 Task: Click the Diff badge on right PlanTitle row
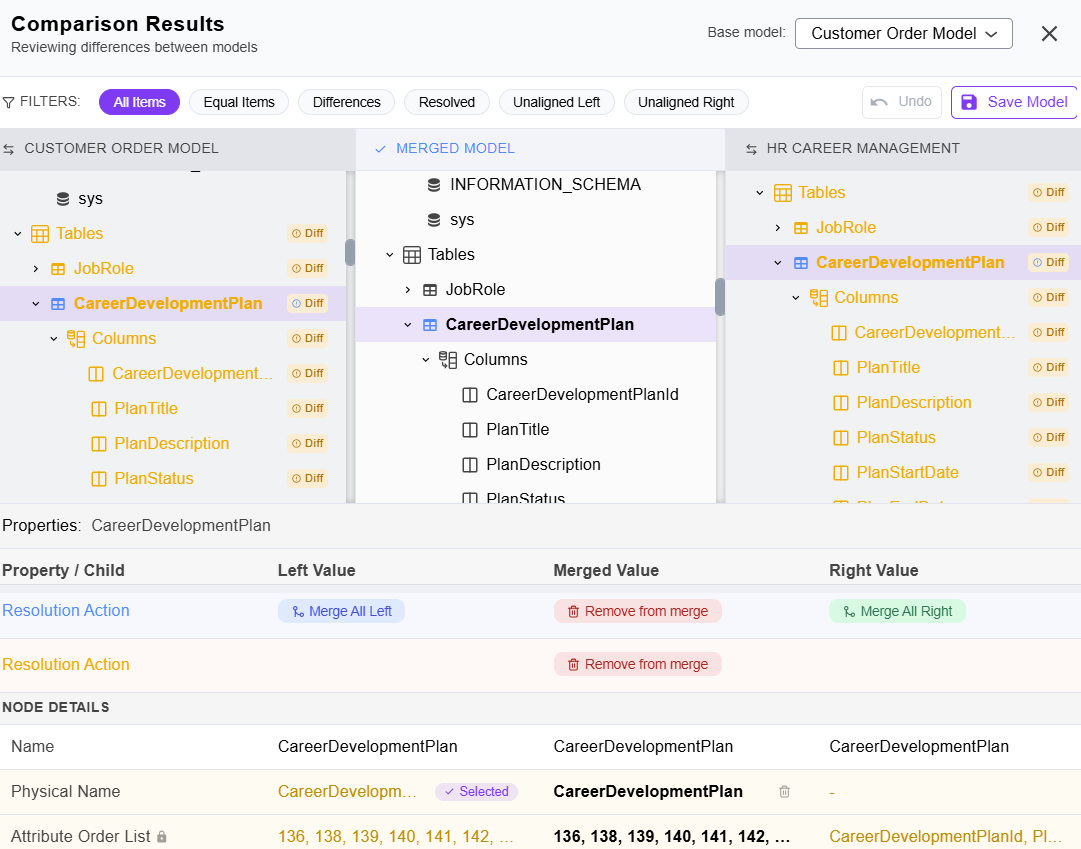[x=1049, y=368]
